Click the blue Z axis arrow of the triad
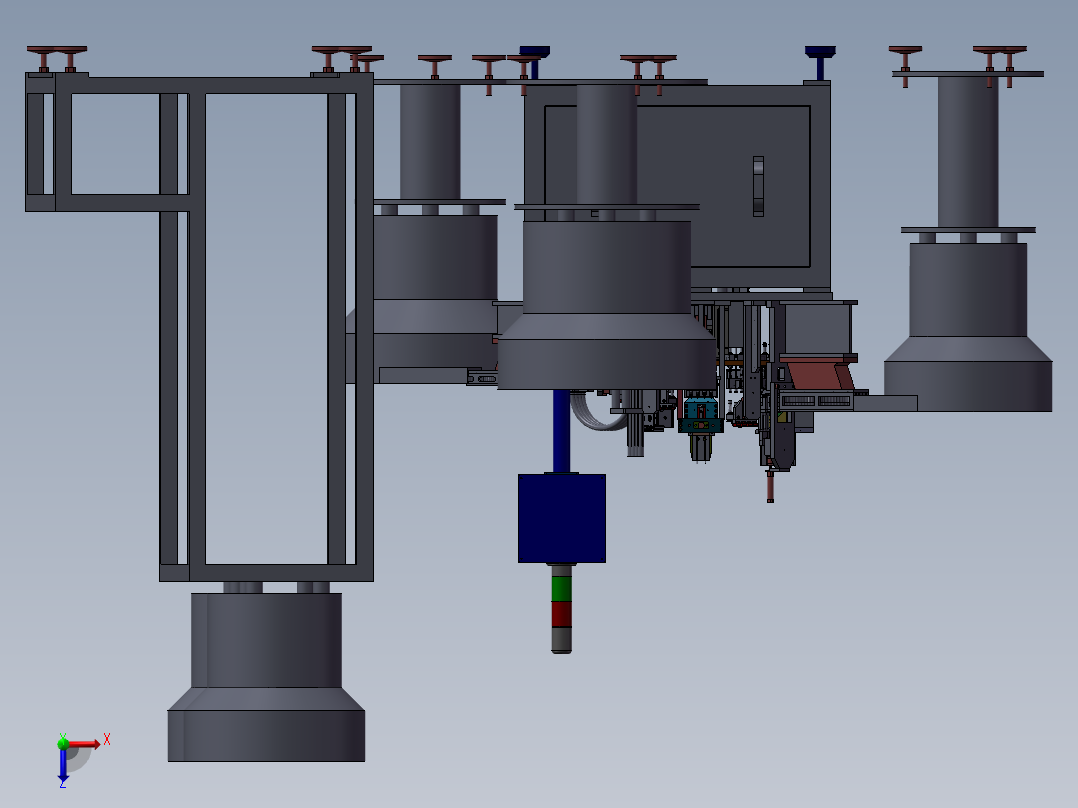 pyautogui.click(x=63, y=765)
